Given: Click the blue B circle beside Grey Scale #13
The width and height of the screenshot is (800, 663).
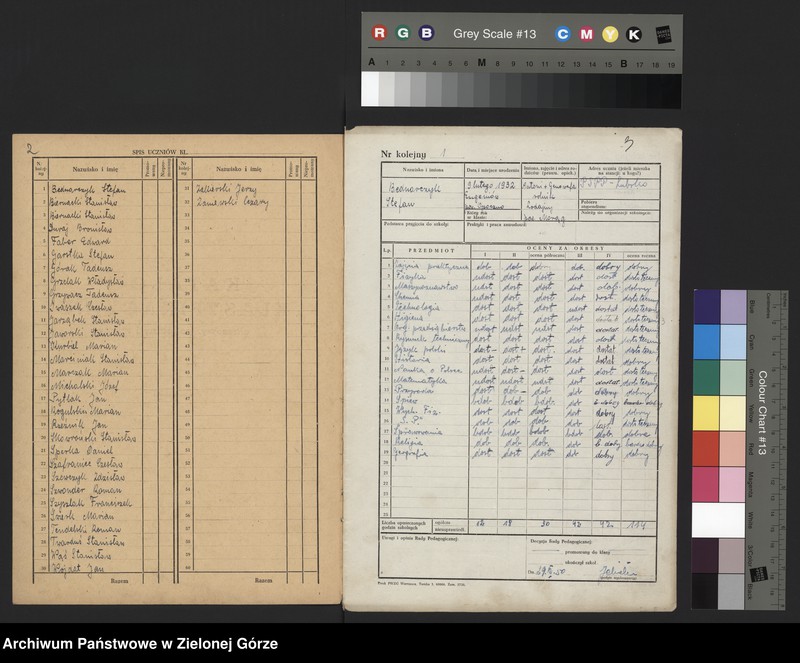Looking at the screenshot, I should (426, 33).
